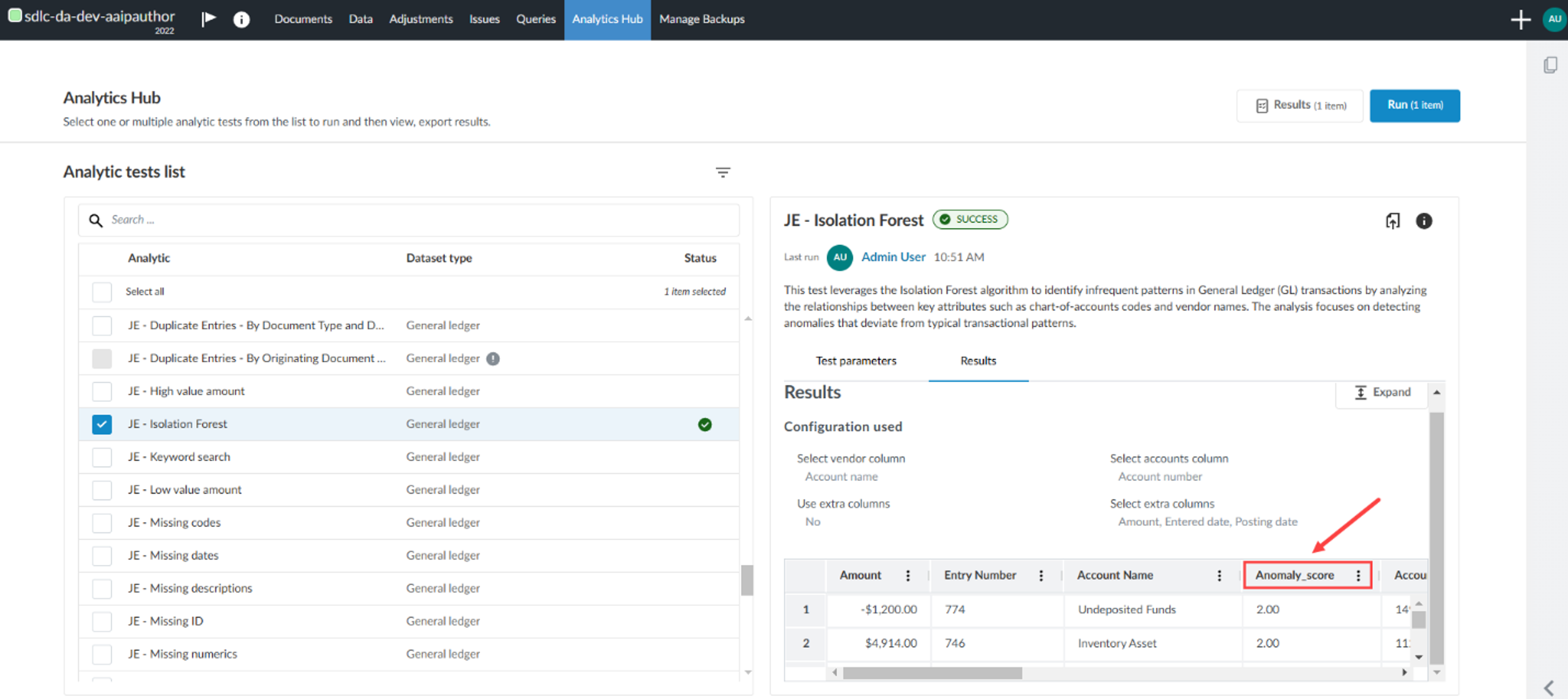Screen dimensions: 1568x699
Task: Click the AU avatar next to Admin User
Action: [839, 258]
